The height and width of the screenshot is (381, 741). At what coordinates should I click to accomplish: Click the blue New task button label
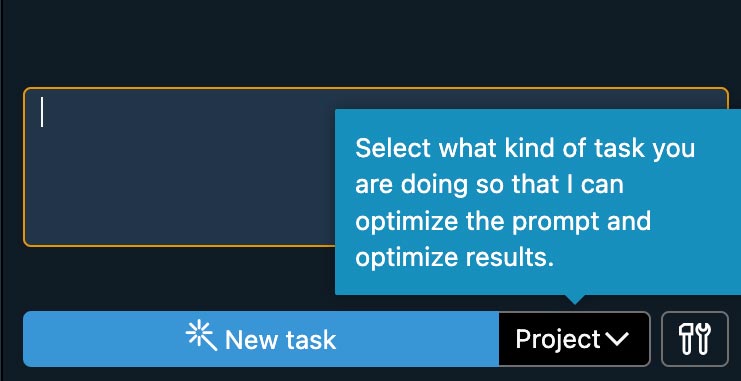tap(280, 340)
